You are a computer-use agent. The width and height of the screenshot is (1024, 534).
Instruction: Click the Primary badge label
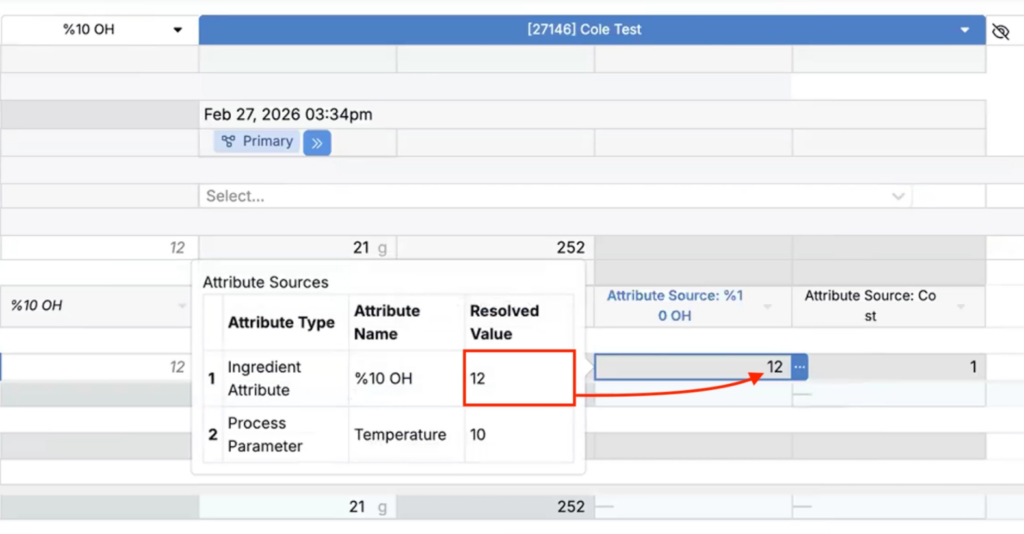pyautogui.click(x=267, y=142)
